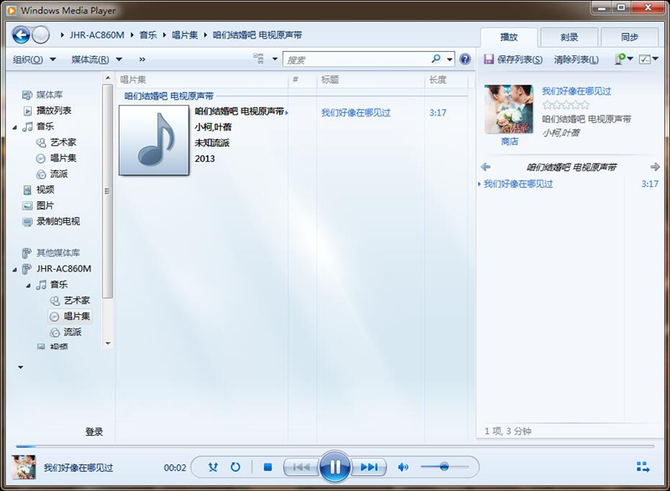Select 录制的电视 in the library tree
Viewport: 670px width, 491px height.
pyautogui.click(x=58, y=221)
